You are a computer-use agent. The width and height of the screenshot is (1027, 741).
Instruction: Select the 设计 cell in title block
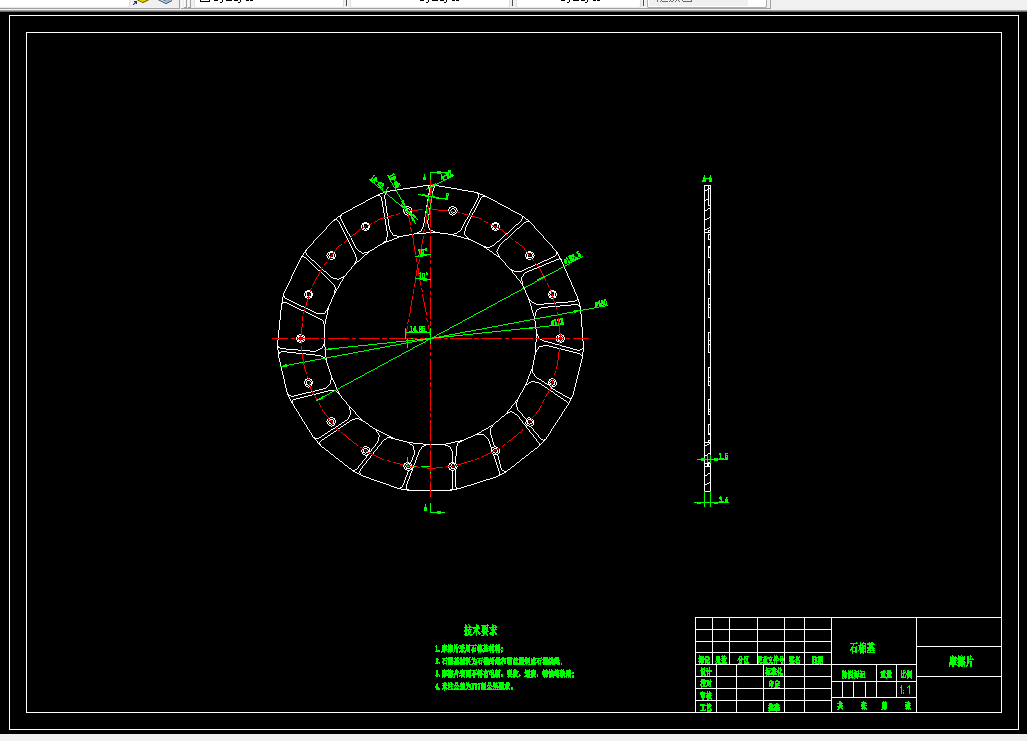click(705, 672)
